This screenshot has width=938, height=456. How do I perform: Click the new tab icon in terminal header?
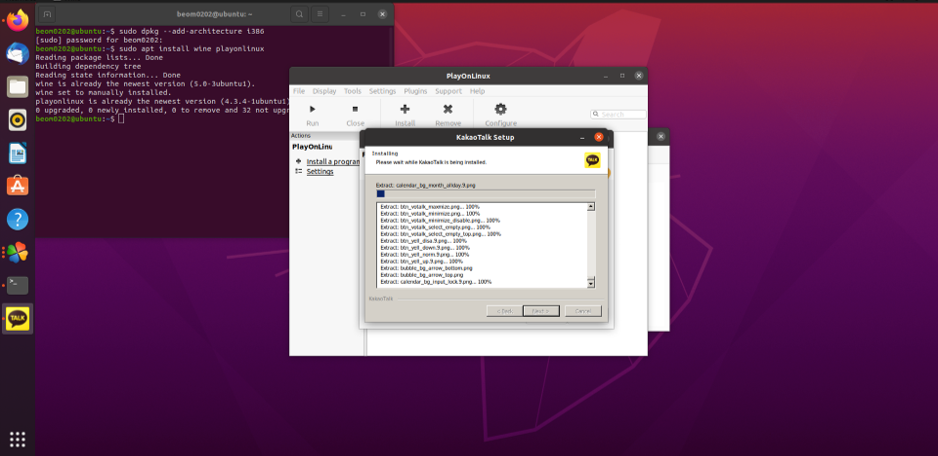click(48, 14)
